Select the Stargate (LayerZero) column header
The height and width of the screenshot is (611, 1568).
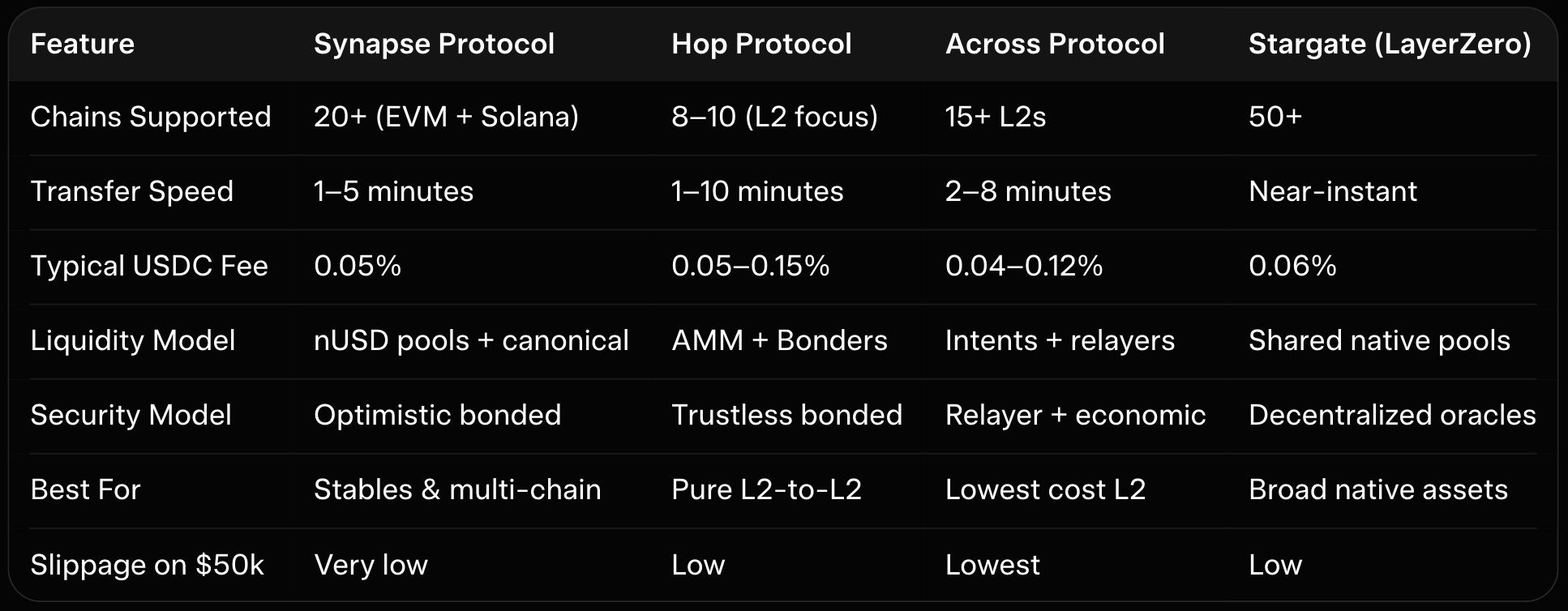click(x=1390, y=44)
